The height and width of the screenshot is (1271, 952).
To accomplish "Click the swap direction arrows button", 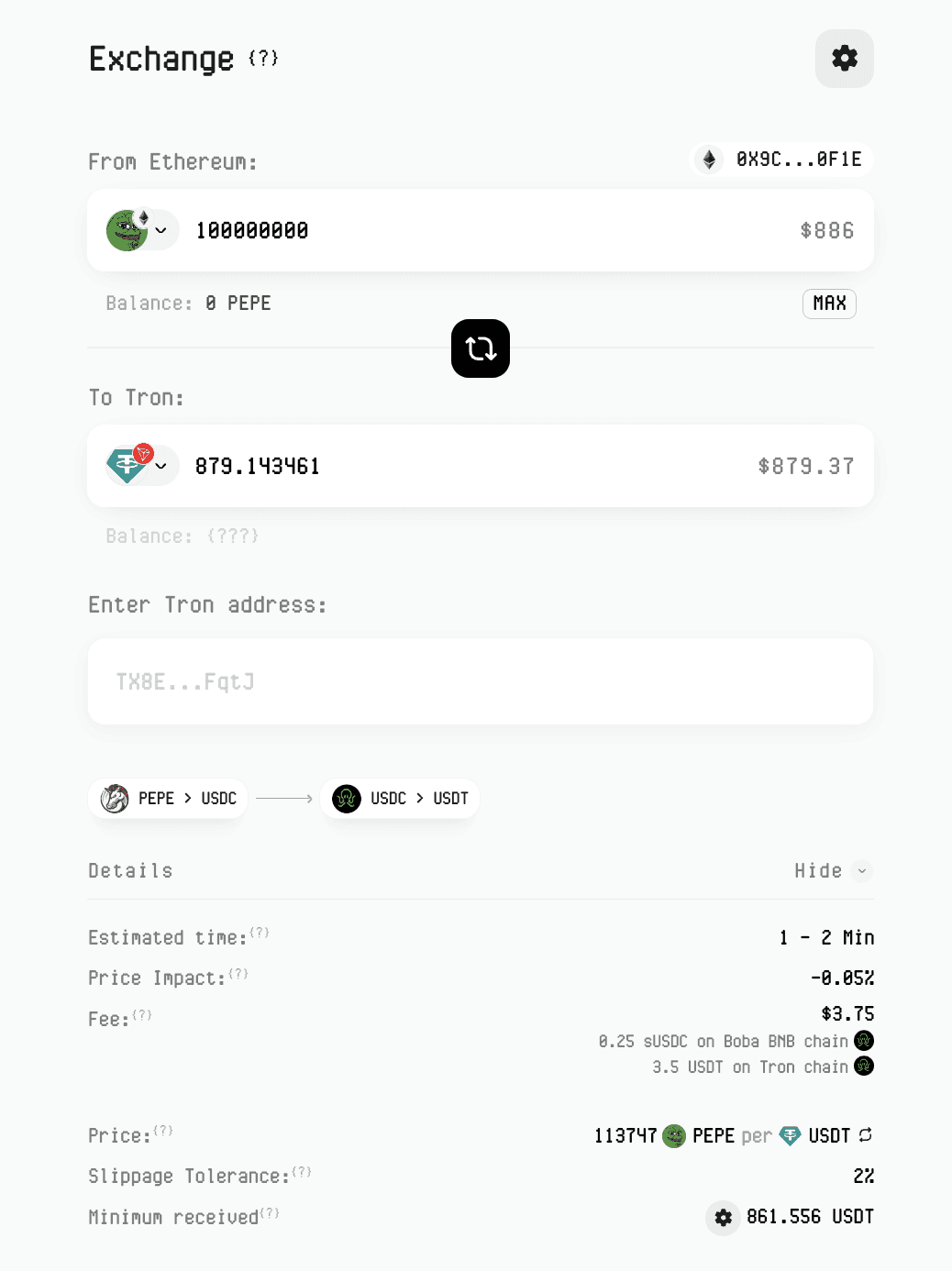I will pos(480,348).
